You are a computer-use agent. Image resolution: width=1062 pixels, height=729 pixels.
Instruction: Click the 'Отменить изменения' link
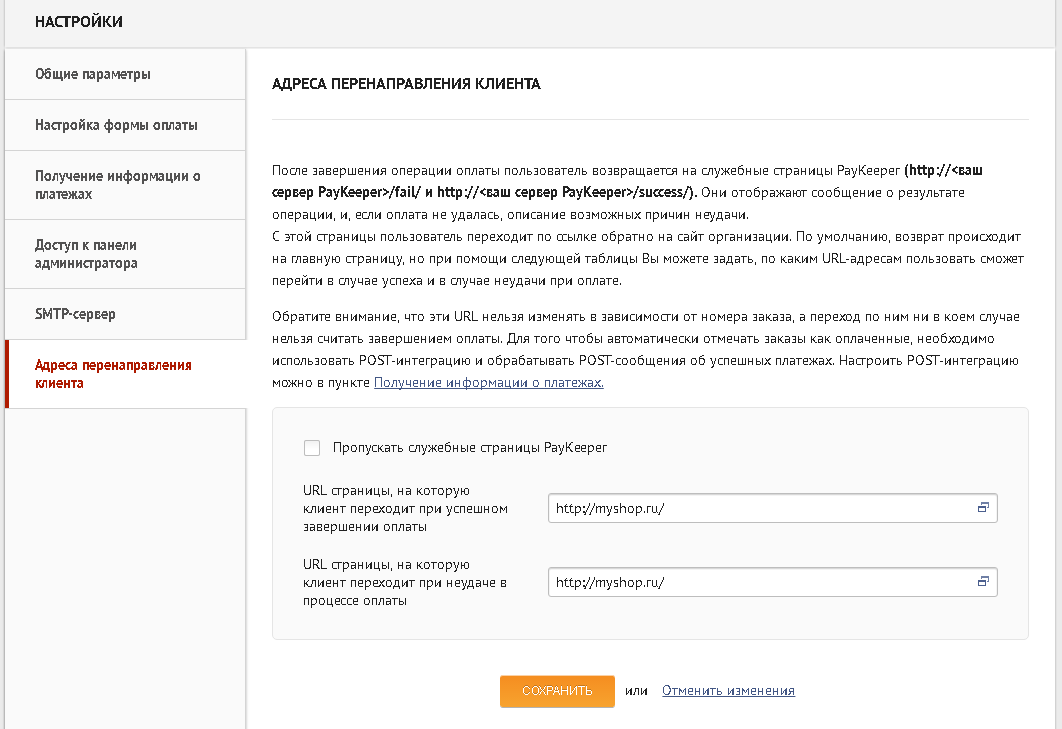click(728, 690)
